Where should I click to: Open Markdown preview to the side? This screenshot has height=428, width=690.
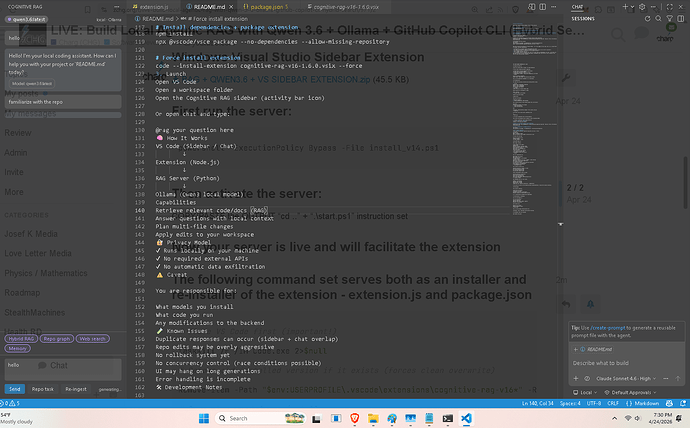[532, 7]
